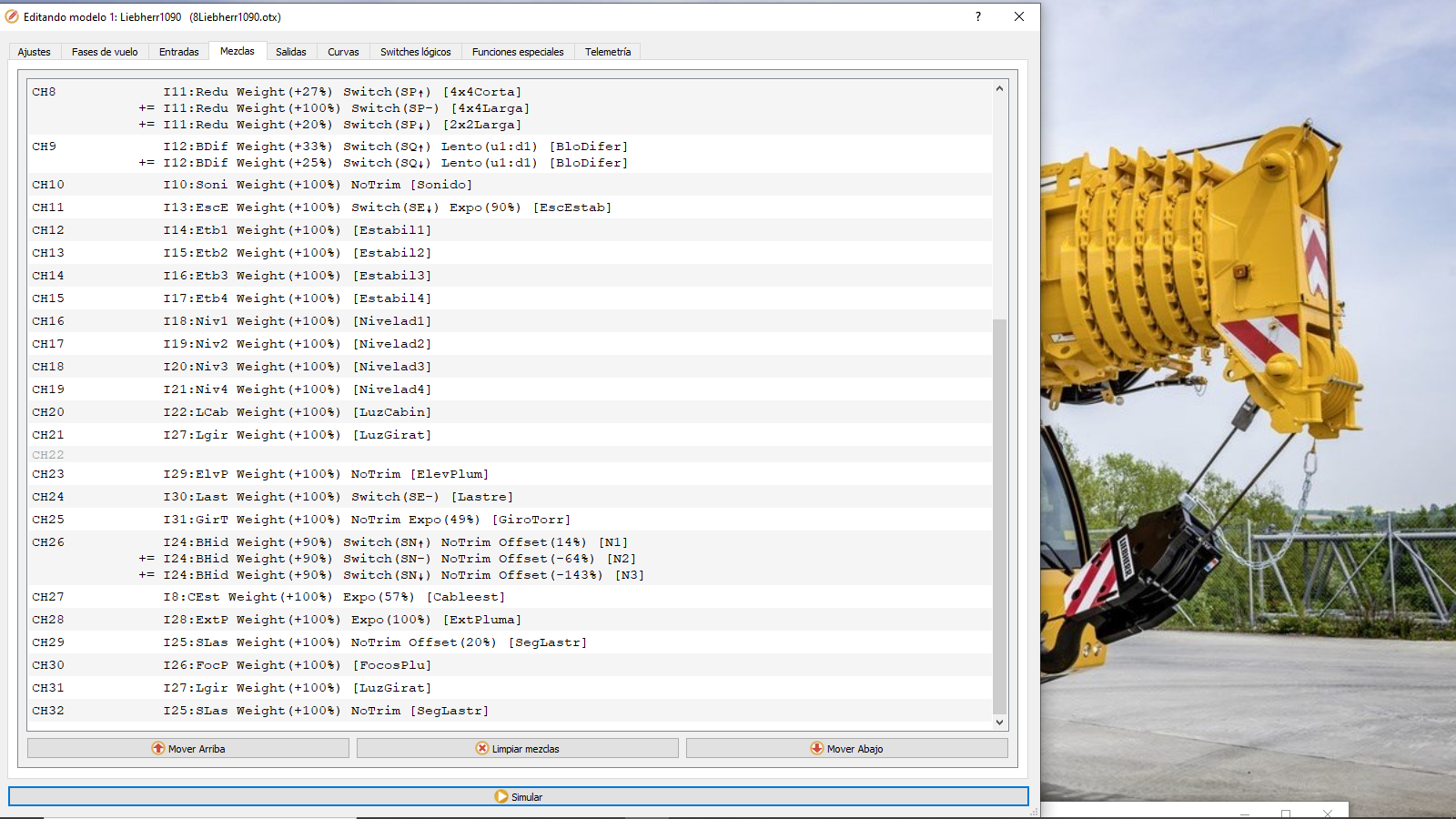Open the Funciones especiales tab
The height and width of the screenshot is (819, 1456).
click(x=518, y=52)
